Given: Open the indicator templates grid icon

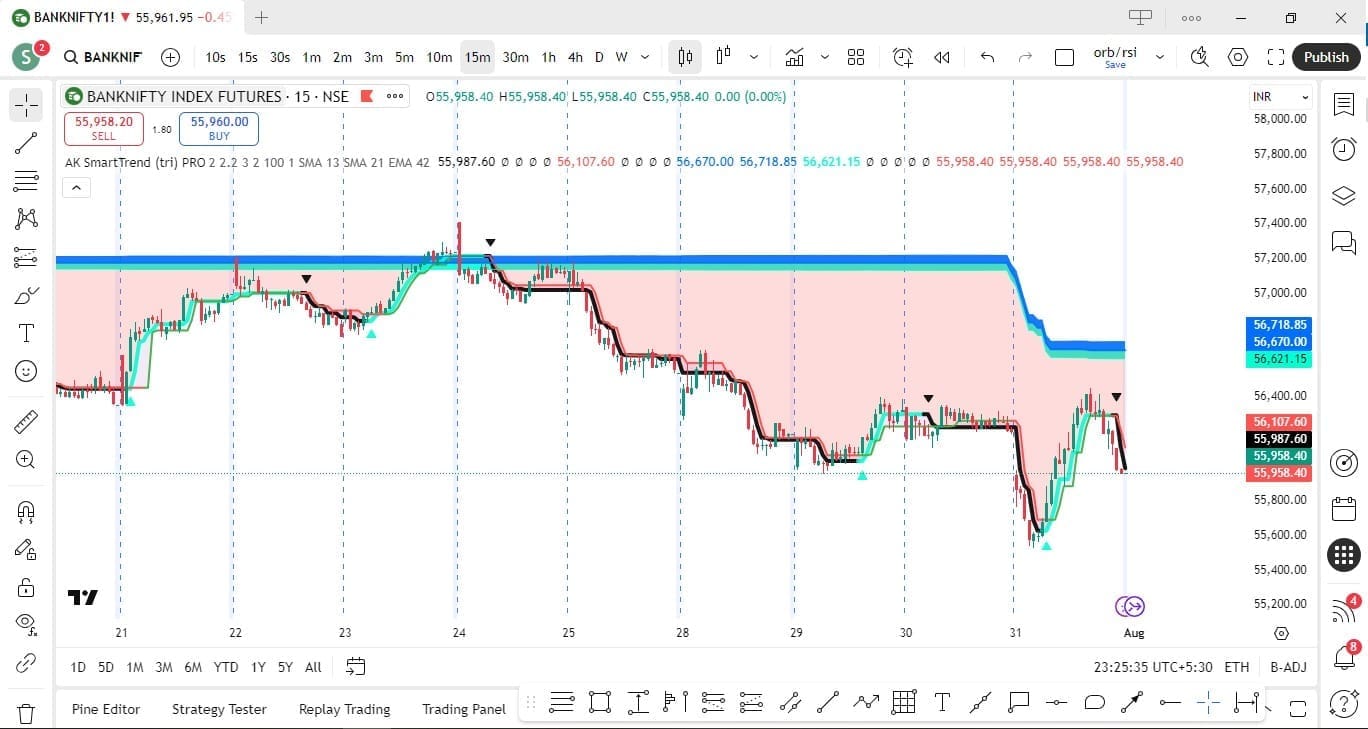Looking at the screenshot, I should [x=856, y=57].
